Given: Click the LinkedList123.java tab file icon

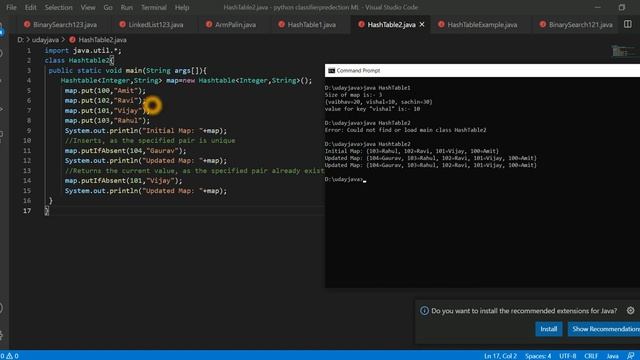Looking at the screenshot, I should point(122,24).
